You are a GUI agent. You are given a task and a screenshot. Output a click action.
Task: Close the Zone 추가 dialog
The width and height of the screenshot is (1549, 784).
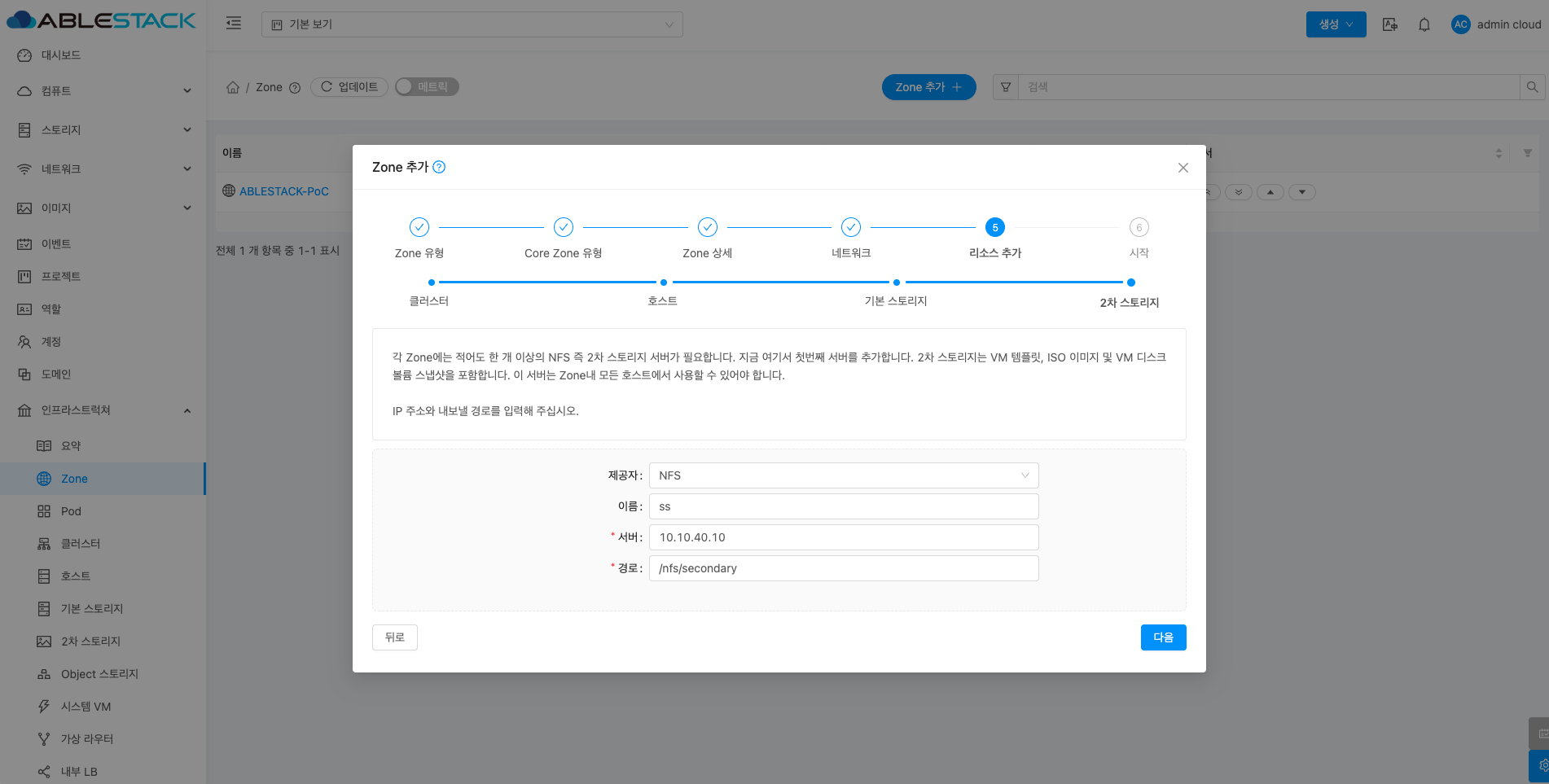click(1183, 168)
